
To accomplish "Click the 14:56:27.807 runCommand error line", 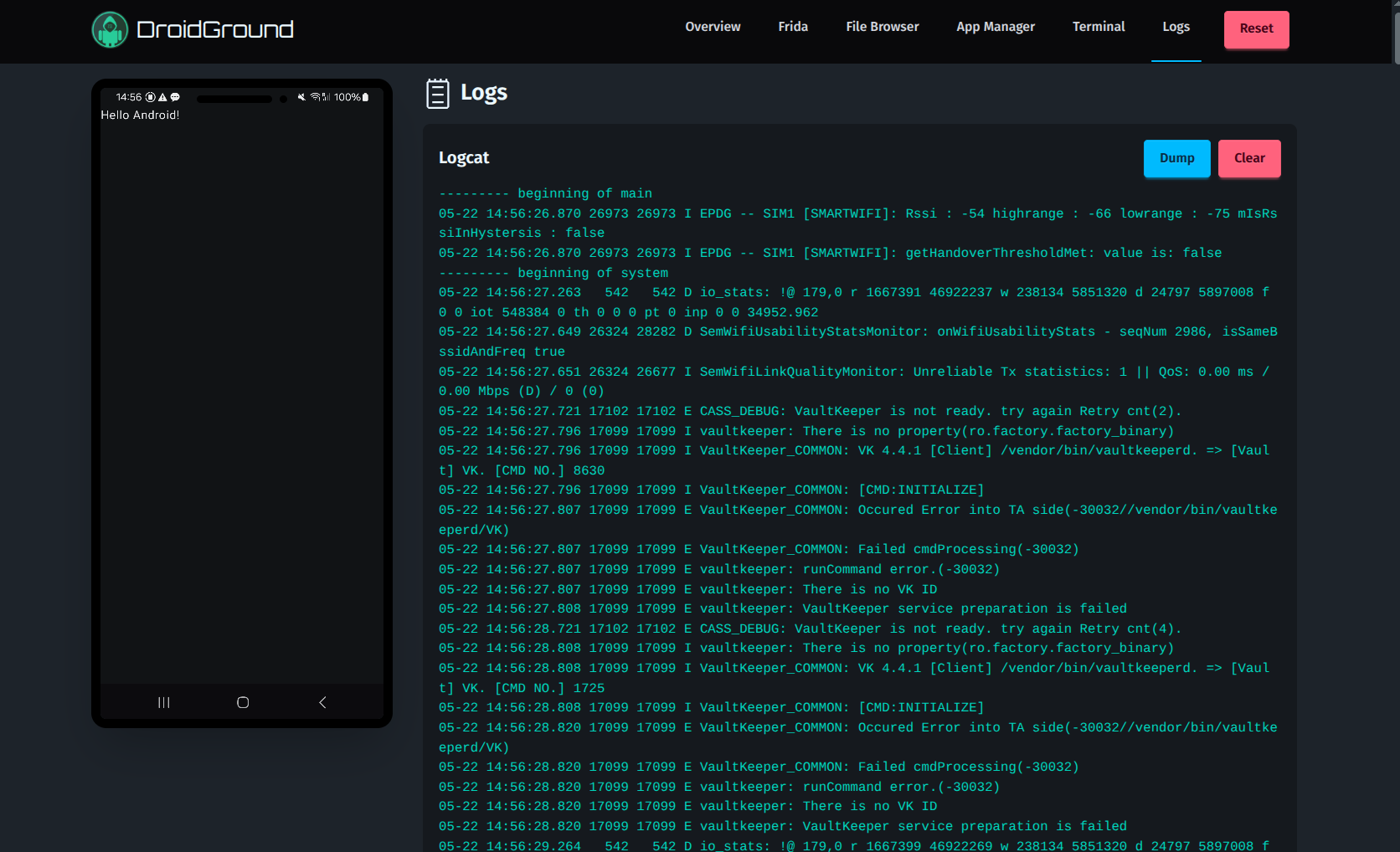I will tap(719, 569).
